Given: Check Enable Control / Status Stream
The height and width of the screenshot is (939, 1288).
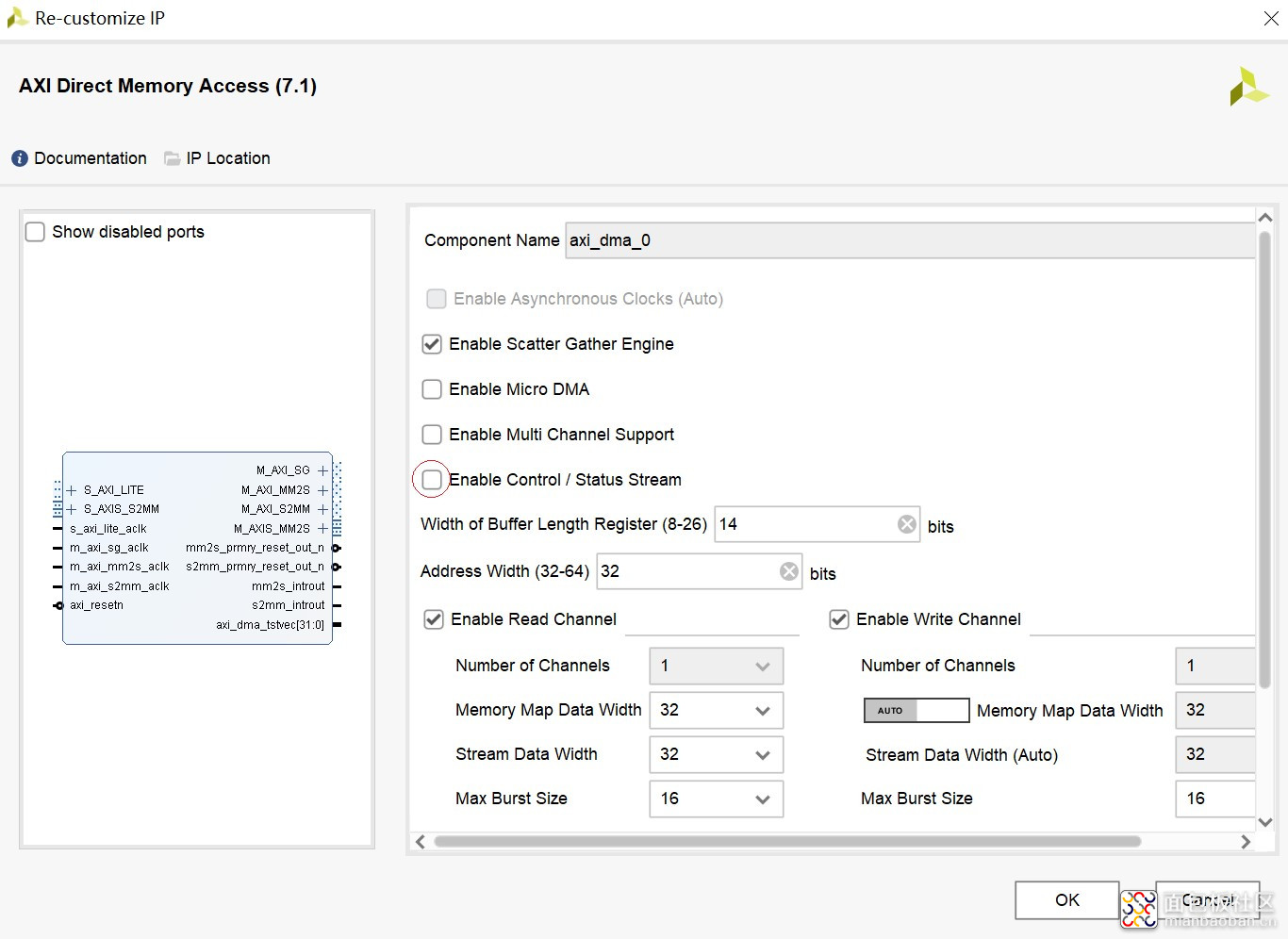Looking at the screenshot, I should pyautogui.click(x=432, y=480).
